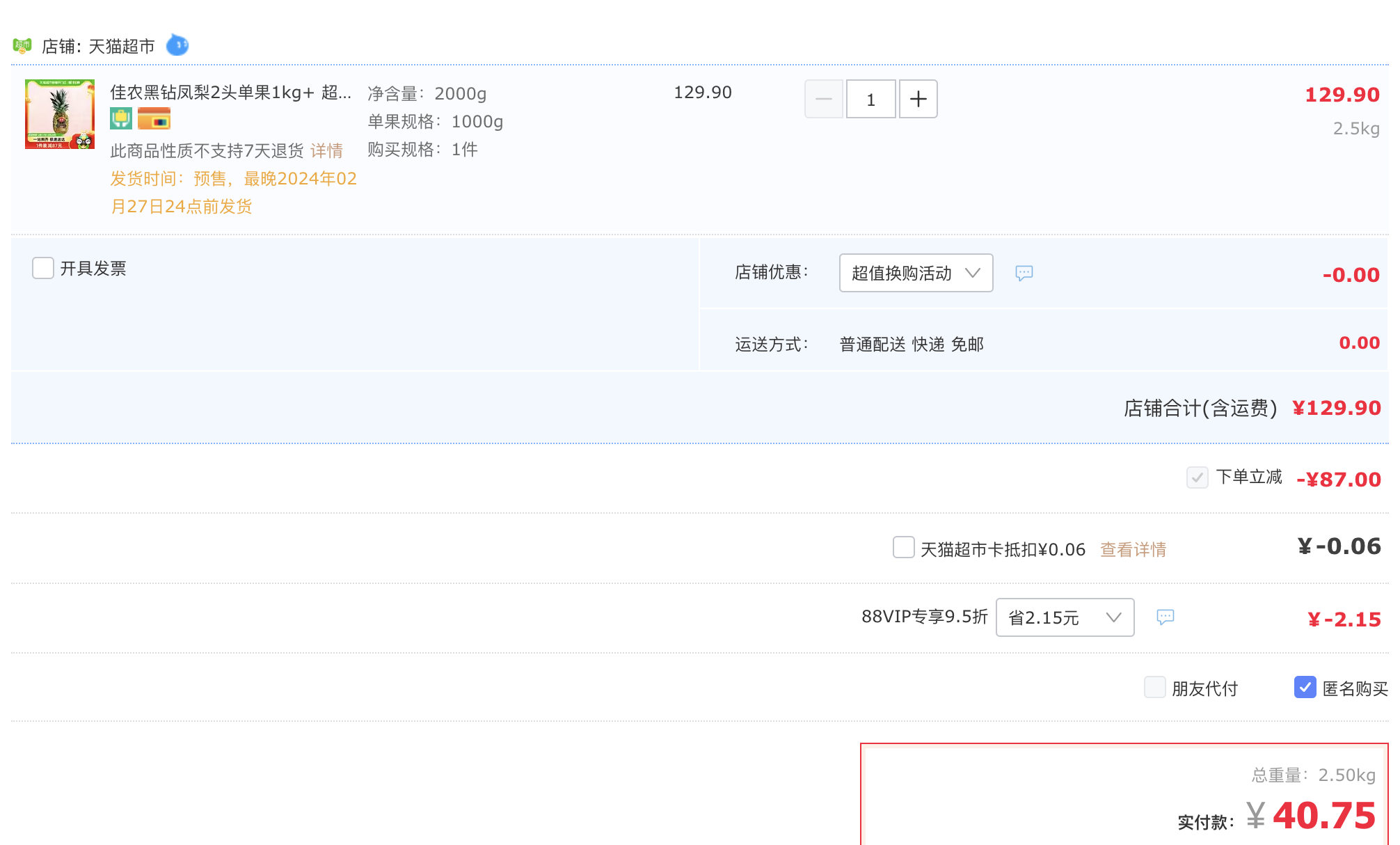This screenshot has height=845, width=1400.
Task: Click the 2.5kg item weight text
Action: pyautogui.click(x=1356, y=129)
